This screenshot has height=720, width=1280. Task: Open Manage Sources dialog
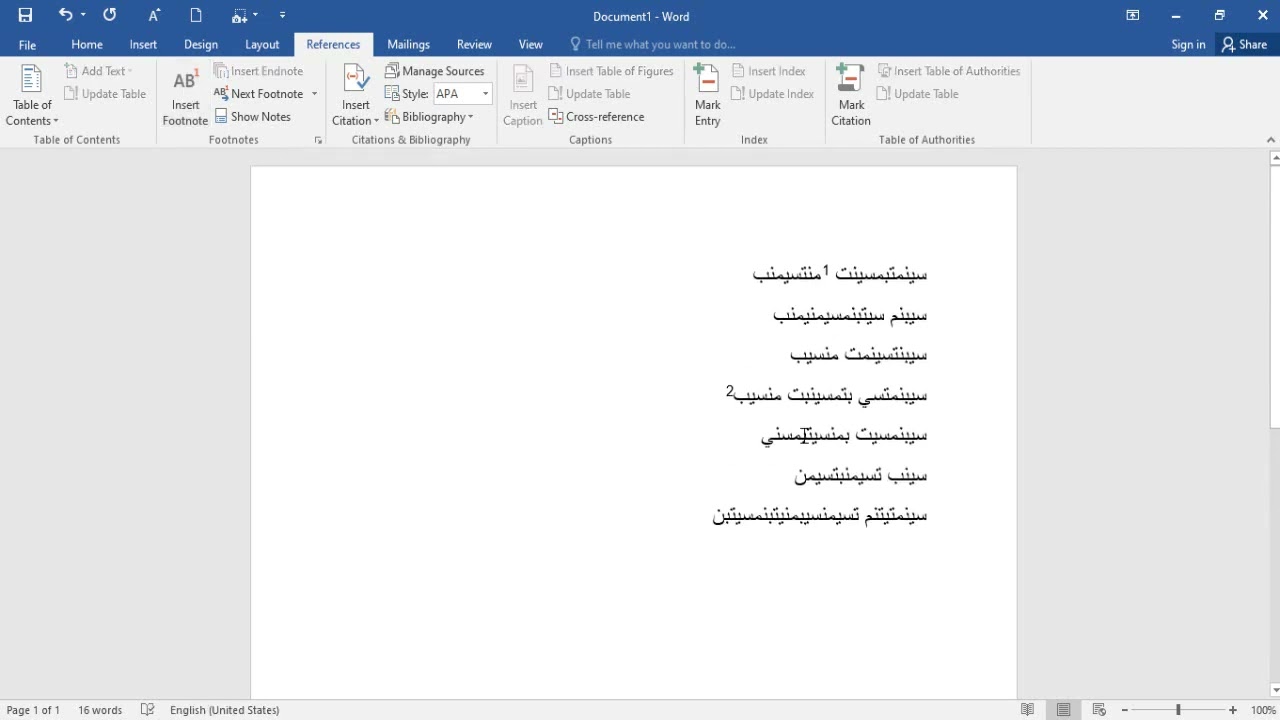(x=434, y=71)
